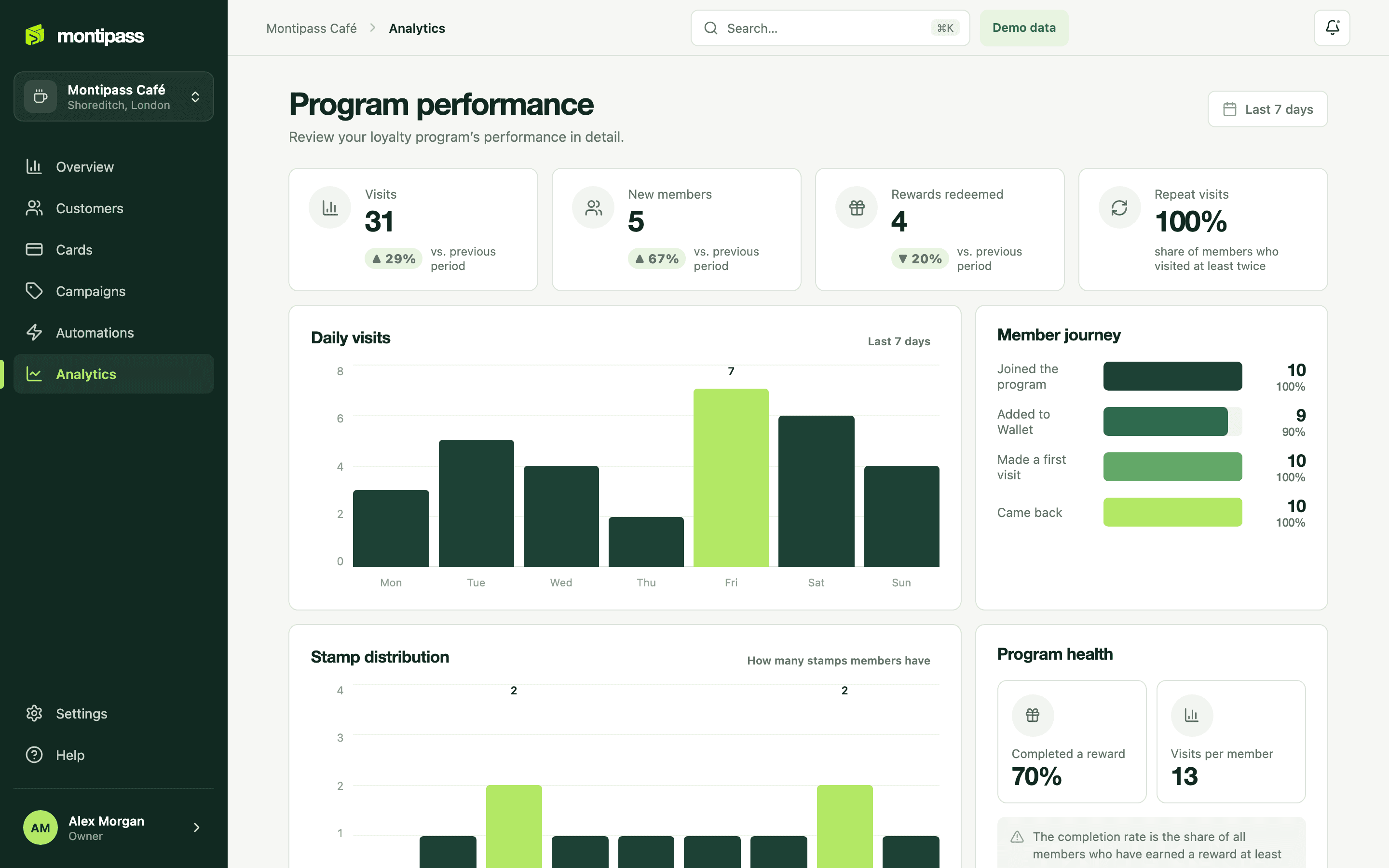Click the Customers people icon
Screen dimensions: 1389x868
(34, 208)
